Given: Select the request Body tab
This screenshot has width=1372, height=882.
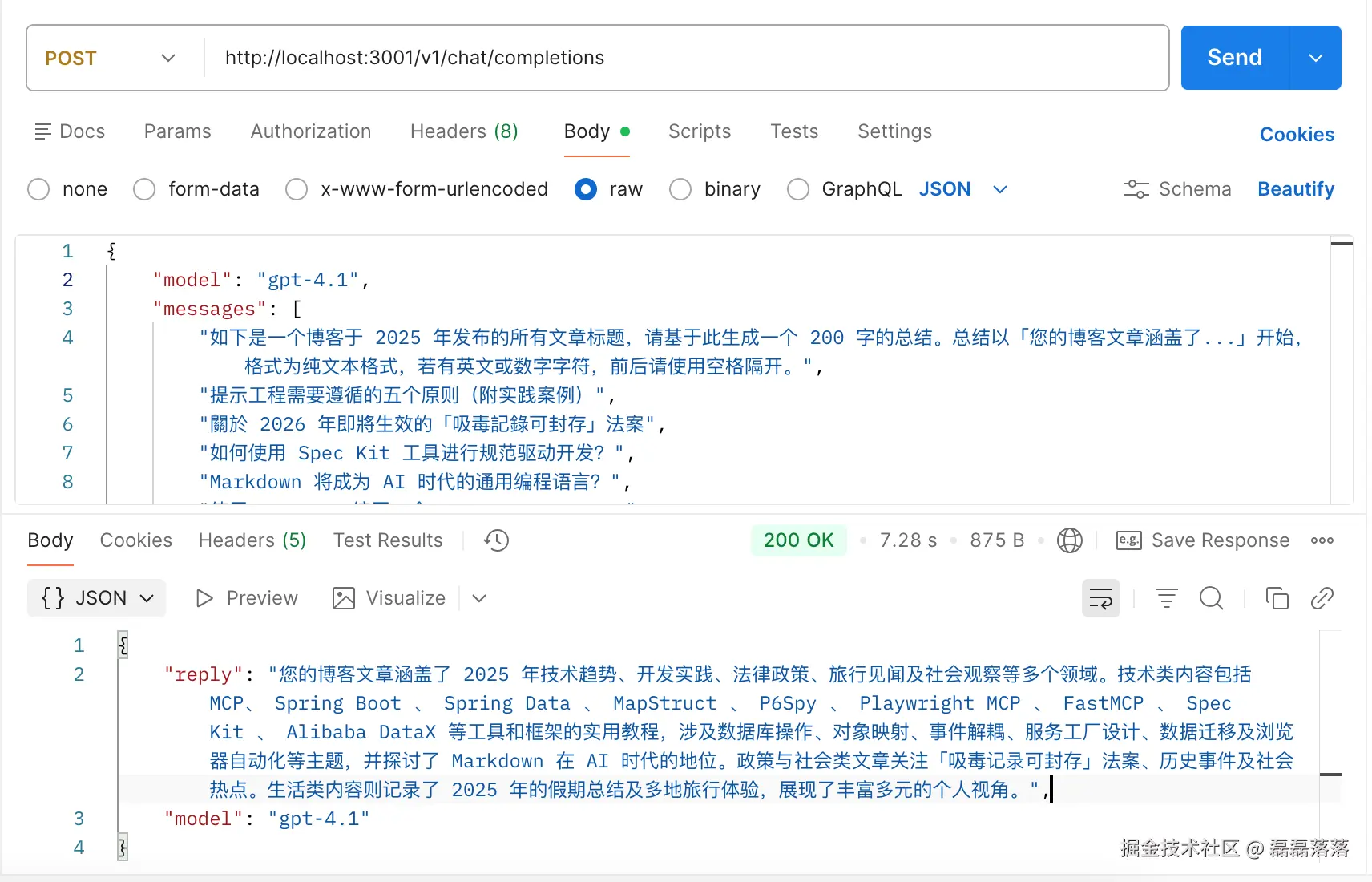Looking at the screenshot, I should click(x=597, y=131).
